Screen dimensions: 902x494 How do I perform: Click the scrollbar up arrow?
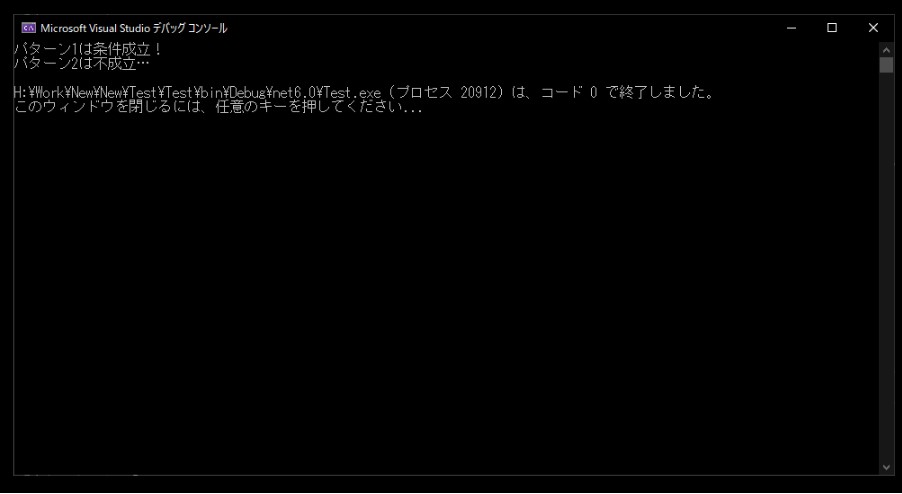click(886, 49)
